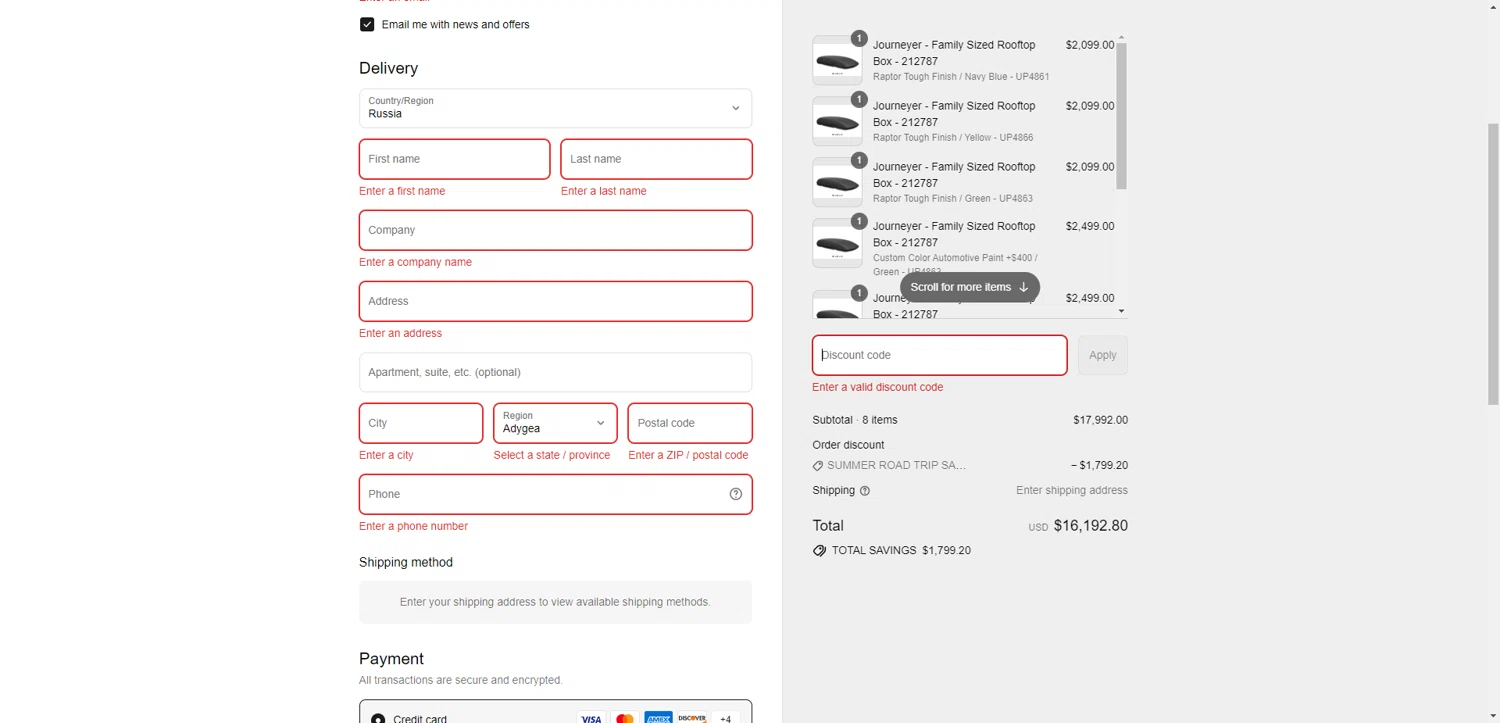
Task: Click the Enter shipping address text
Action: tap(1072, 490)
